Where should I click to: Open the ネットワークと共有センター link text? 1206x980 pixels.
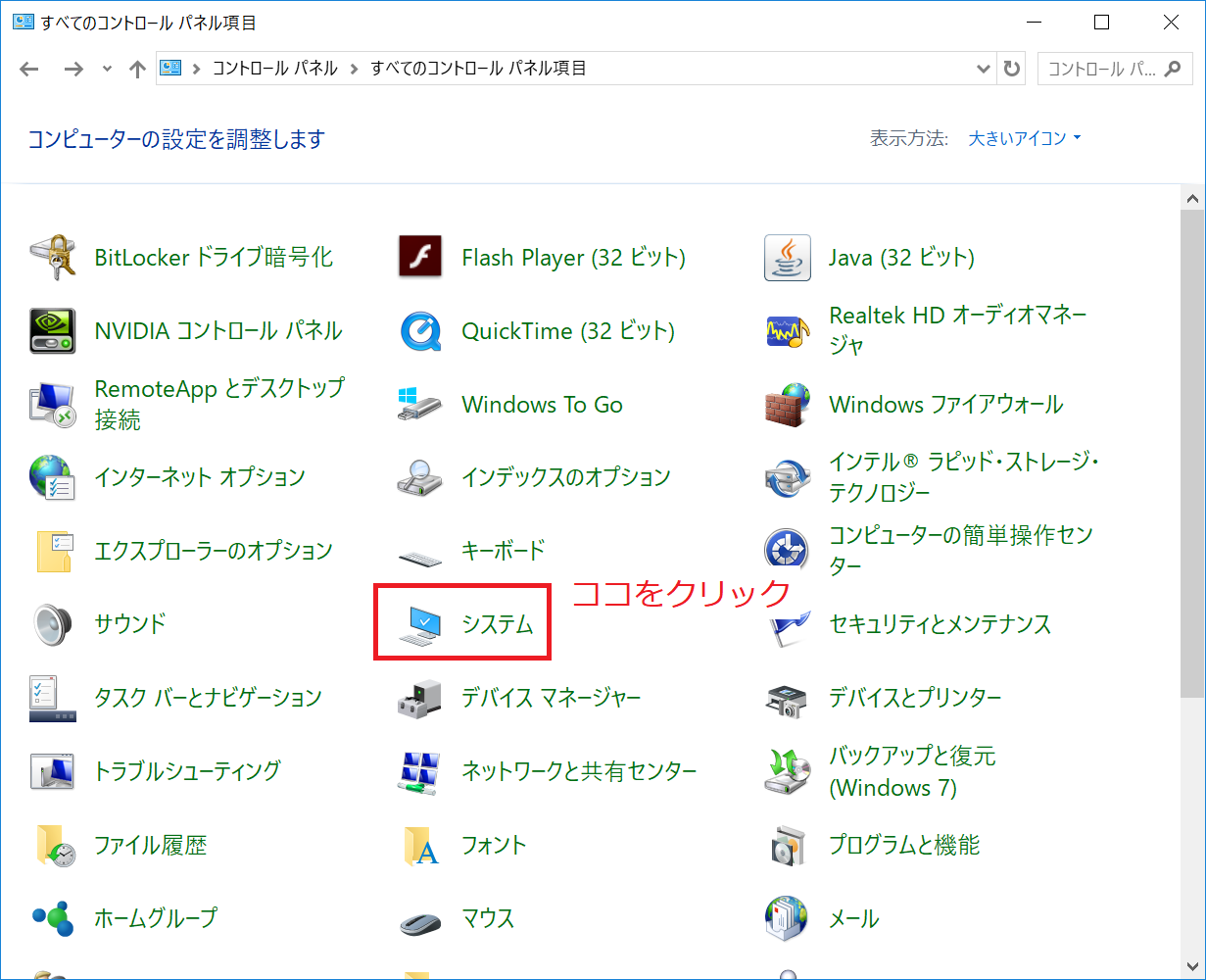(x=579, y=771)
